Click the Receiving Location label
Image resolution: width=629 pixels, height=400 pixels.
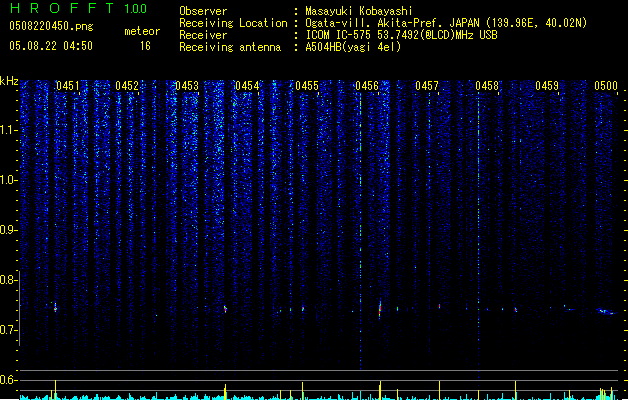point(233,23)
